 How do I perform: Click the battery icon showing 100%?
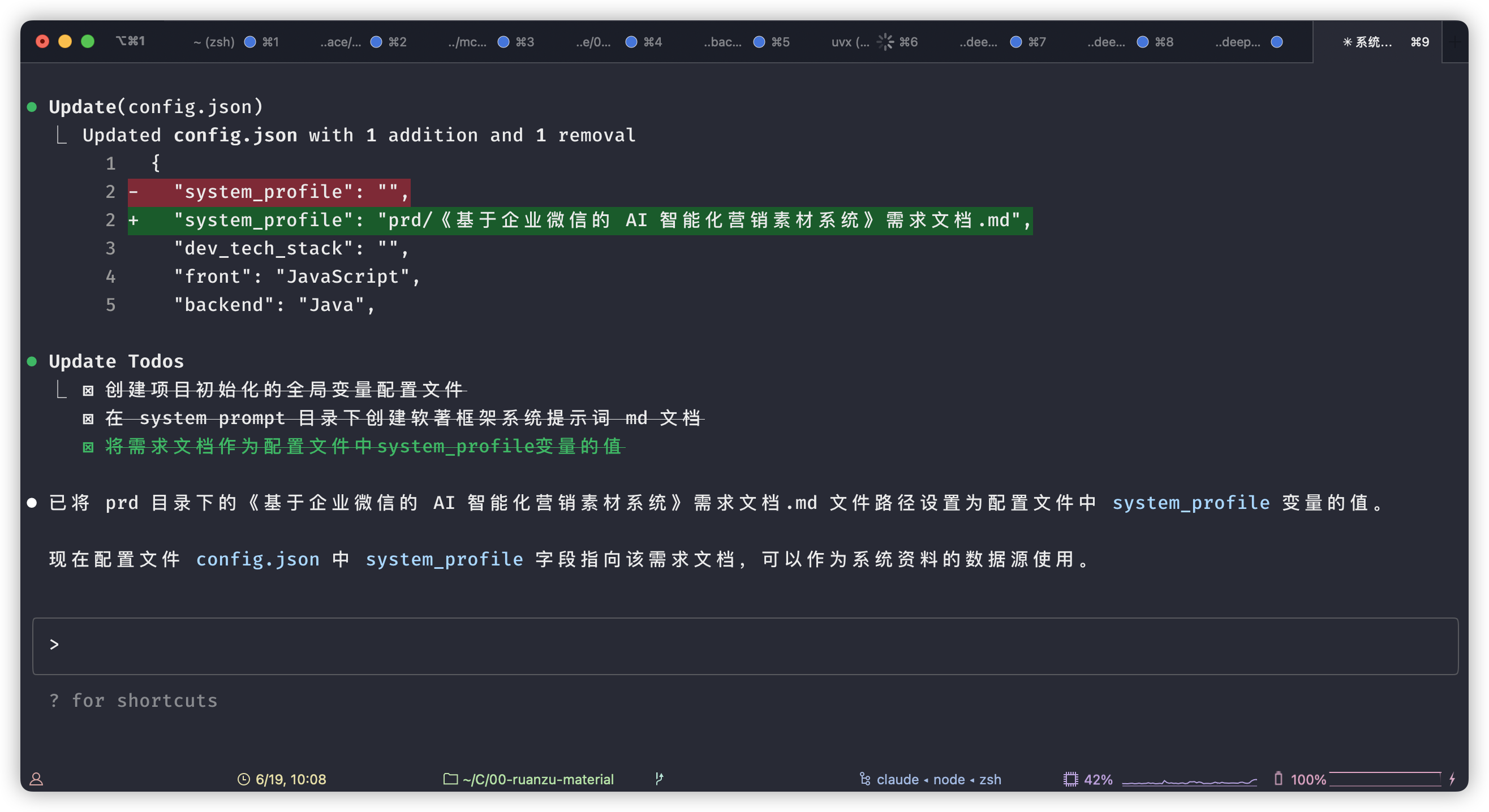coord(1278,779)
